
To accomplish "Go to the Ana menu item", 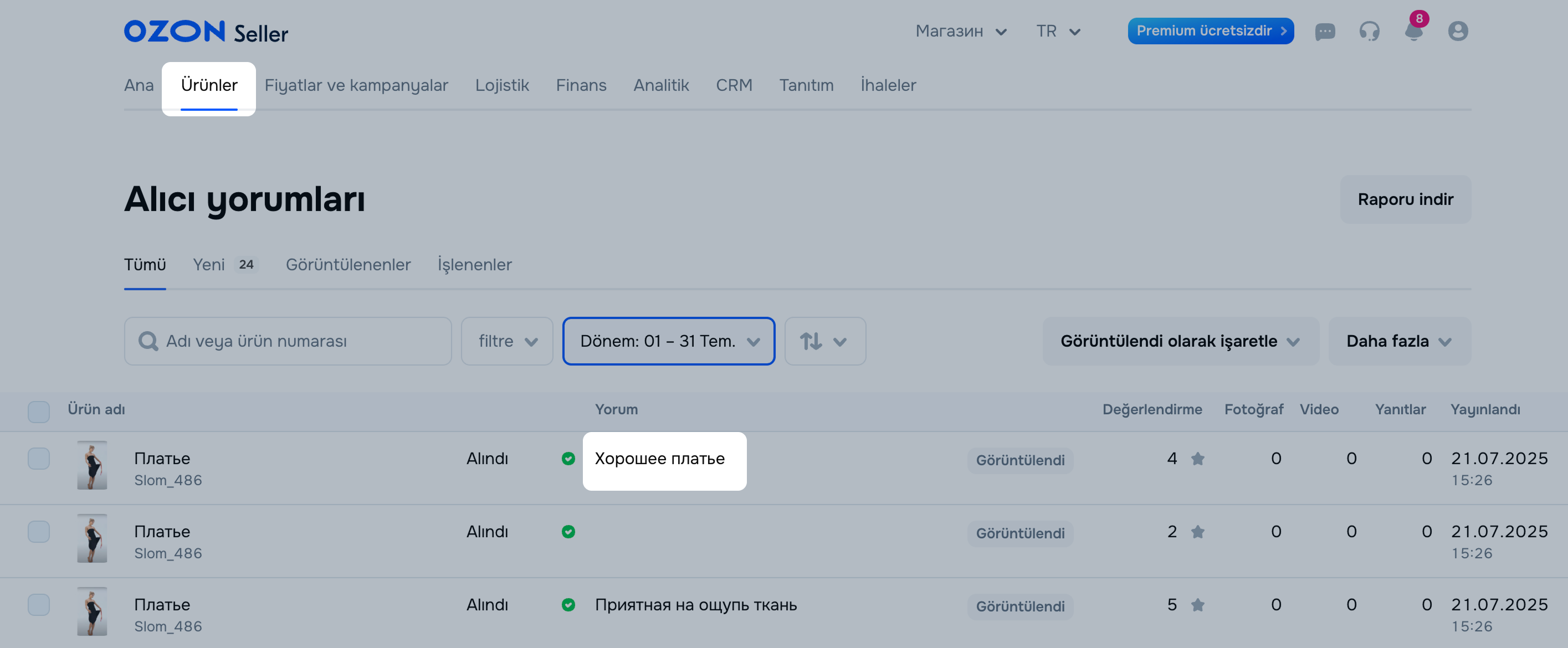I will pyautogui.click(x=139, y=85).
